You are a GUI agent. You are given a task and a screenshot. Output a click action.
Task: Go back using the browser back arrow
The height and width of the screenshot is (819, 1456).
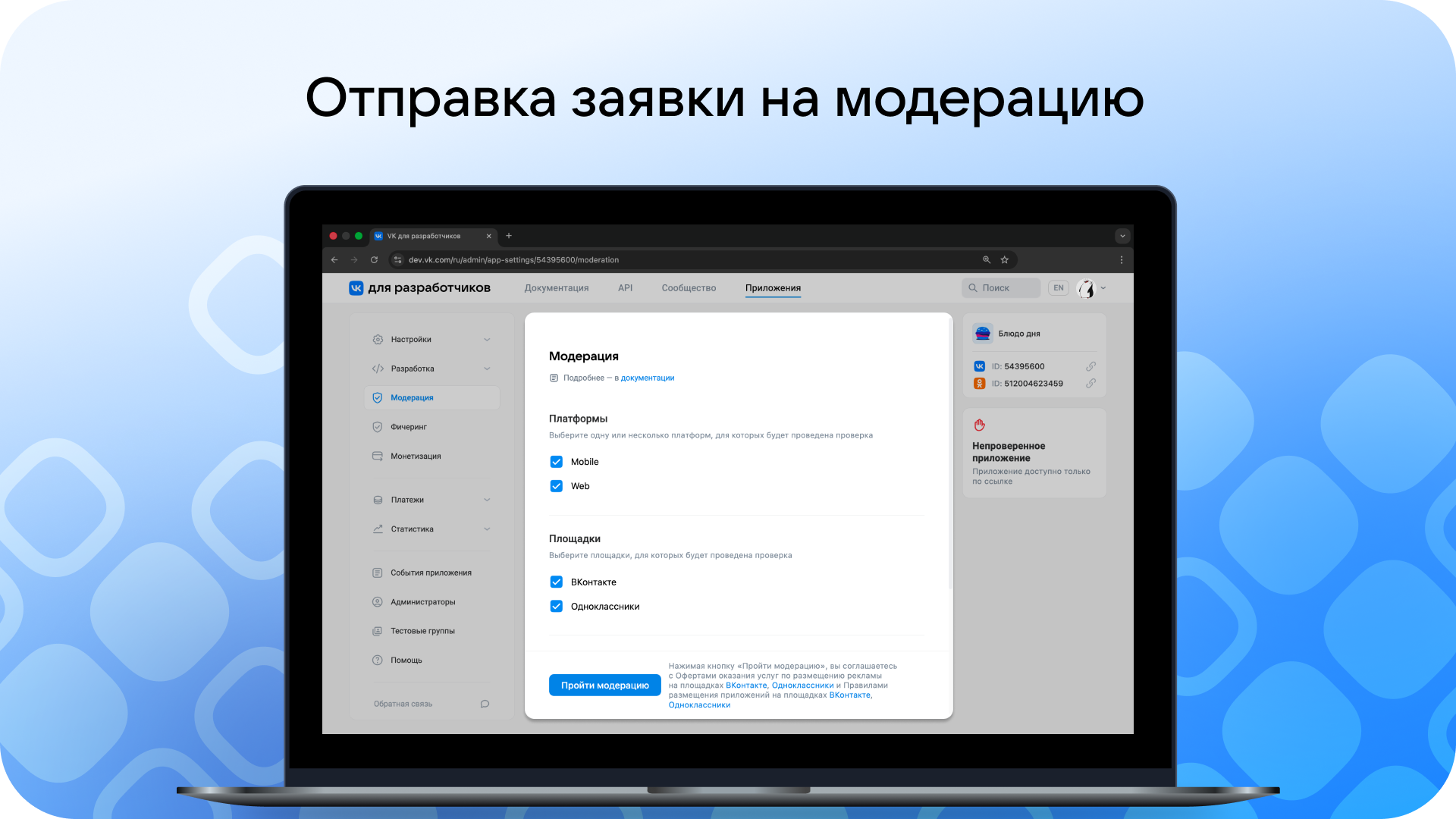[334, 260]
